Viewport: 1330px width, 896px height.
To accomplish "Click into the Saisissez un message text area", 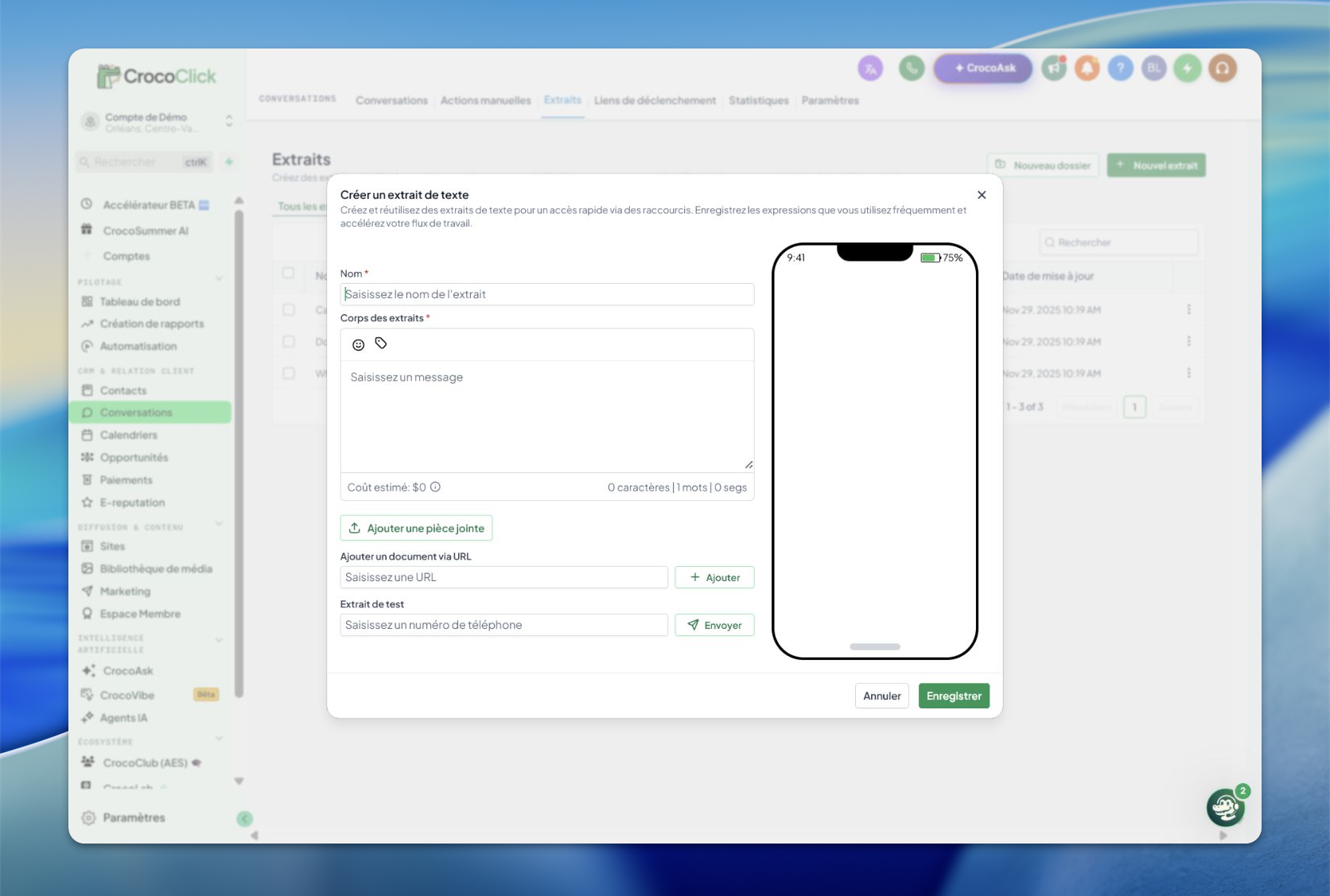I will tap(547, 417).
